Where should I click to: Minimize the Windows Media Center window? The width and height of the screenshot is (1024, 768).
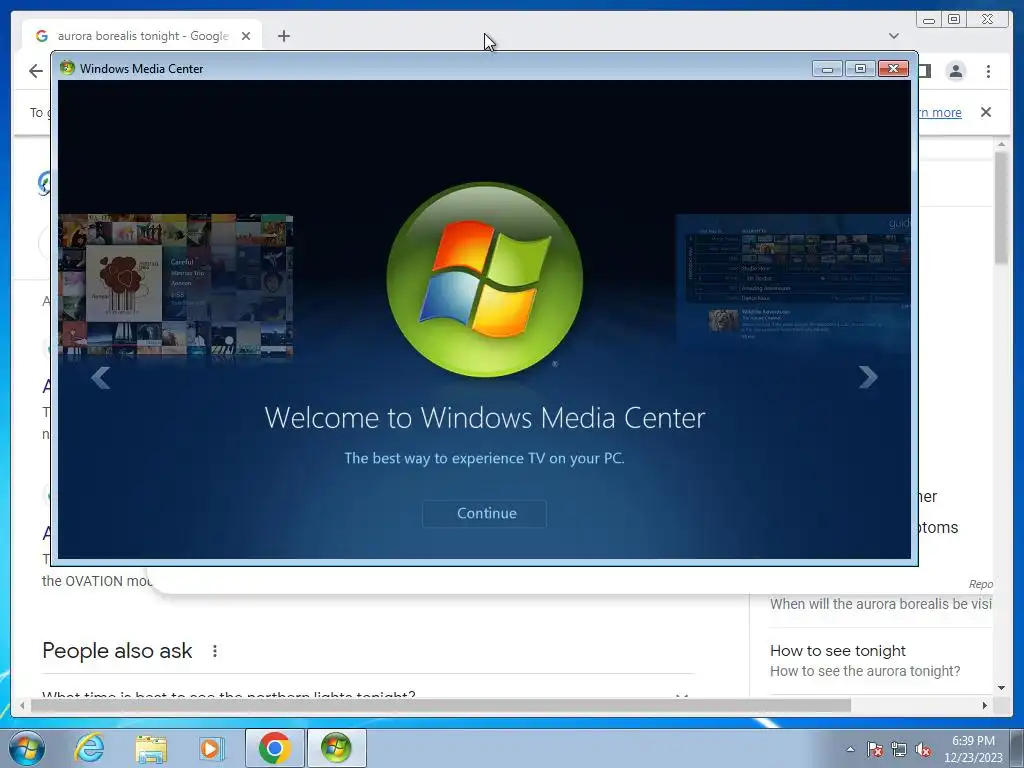pos(827,69)
